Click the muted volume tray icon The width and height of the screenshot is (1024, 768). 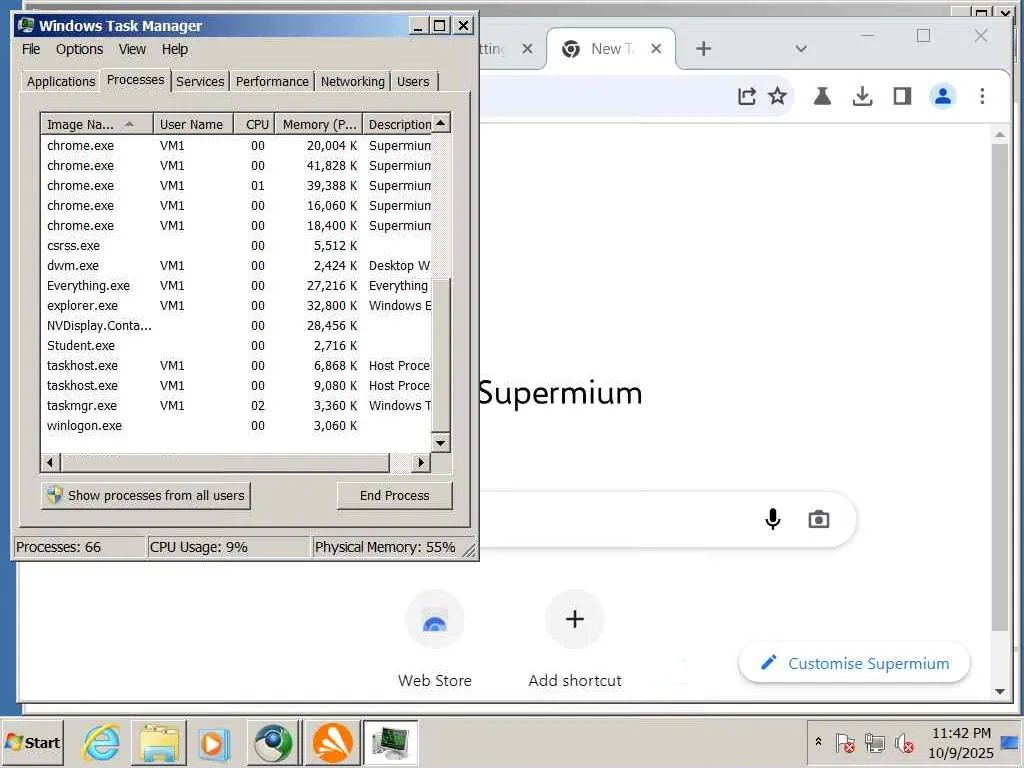(904, 743)
